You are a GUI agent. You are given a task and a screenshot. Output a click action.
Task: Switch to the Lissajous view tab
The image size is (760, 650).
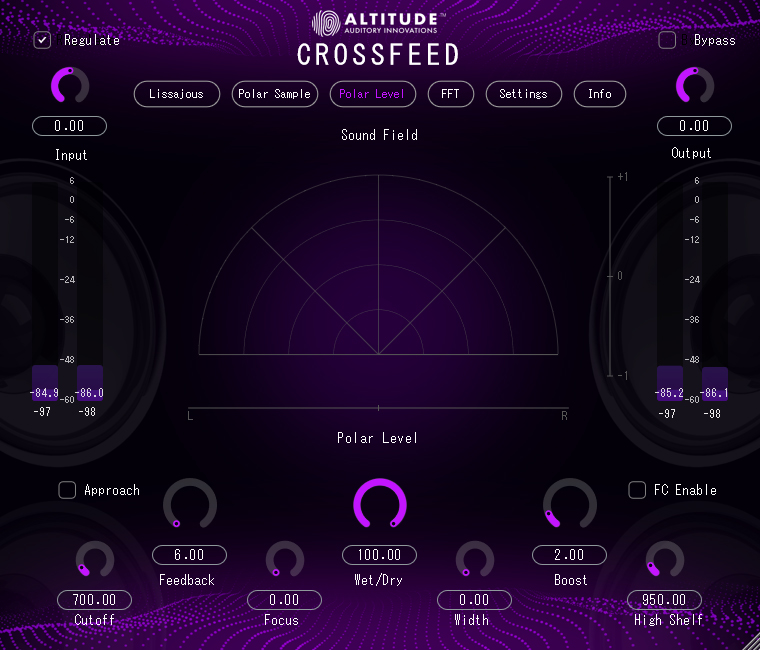pyautogui.click(x=176, y=94)
